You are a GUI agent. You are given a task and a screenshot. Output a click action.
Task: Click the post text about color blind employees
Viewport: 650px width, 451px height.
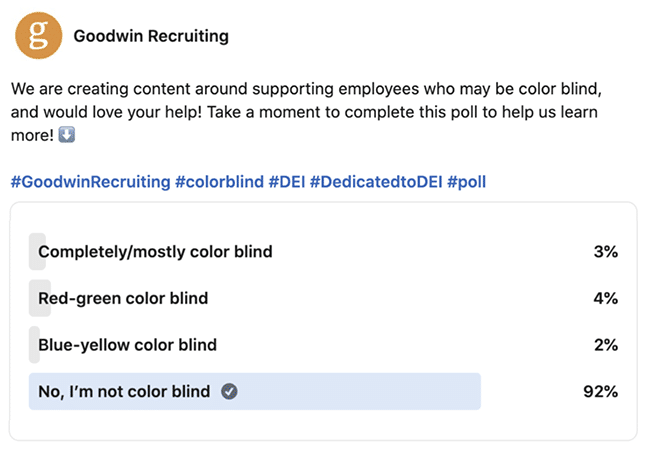pyautogui.click(x=306, y=112)
